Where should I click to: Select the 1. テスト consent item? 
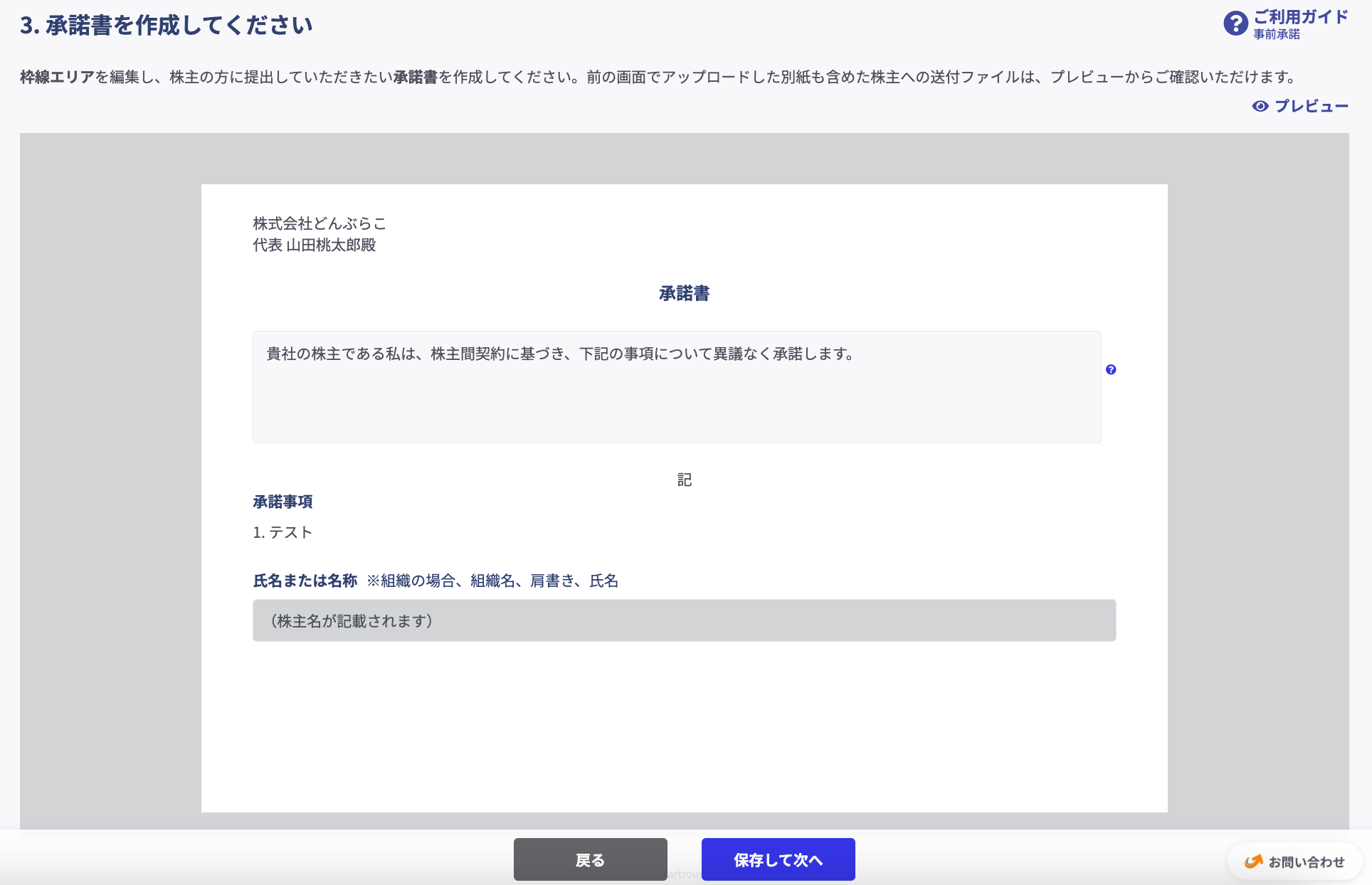(283, 533)
